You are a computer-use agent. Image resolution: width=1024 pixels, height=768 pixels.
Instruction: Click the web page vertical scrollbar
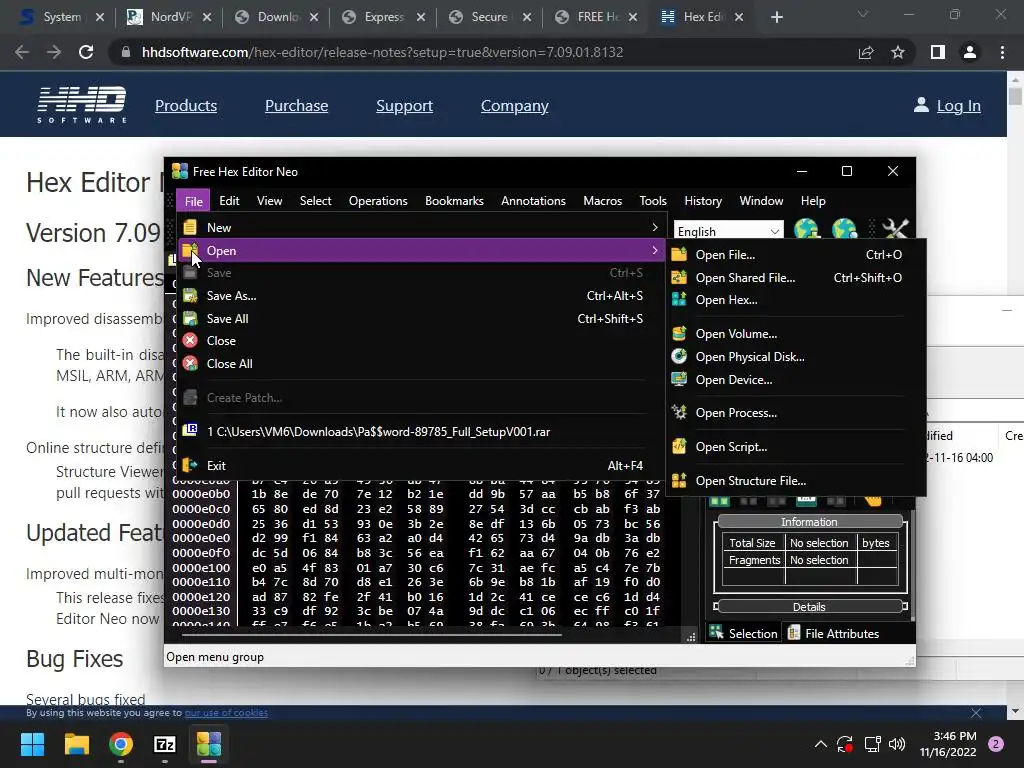tap(1015, 96)
